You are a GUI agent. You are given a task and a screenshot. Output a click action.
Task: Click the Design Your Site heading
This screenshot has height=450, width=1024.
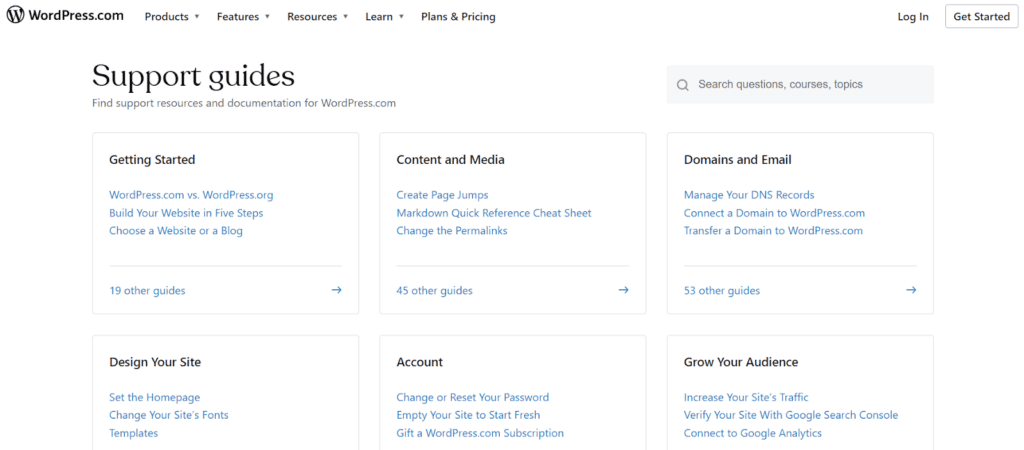(155, 362)
